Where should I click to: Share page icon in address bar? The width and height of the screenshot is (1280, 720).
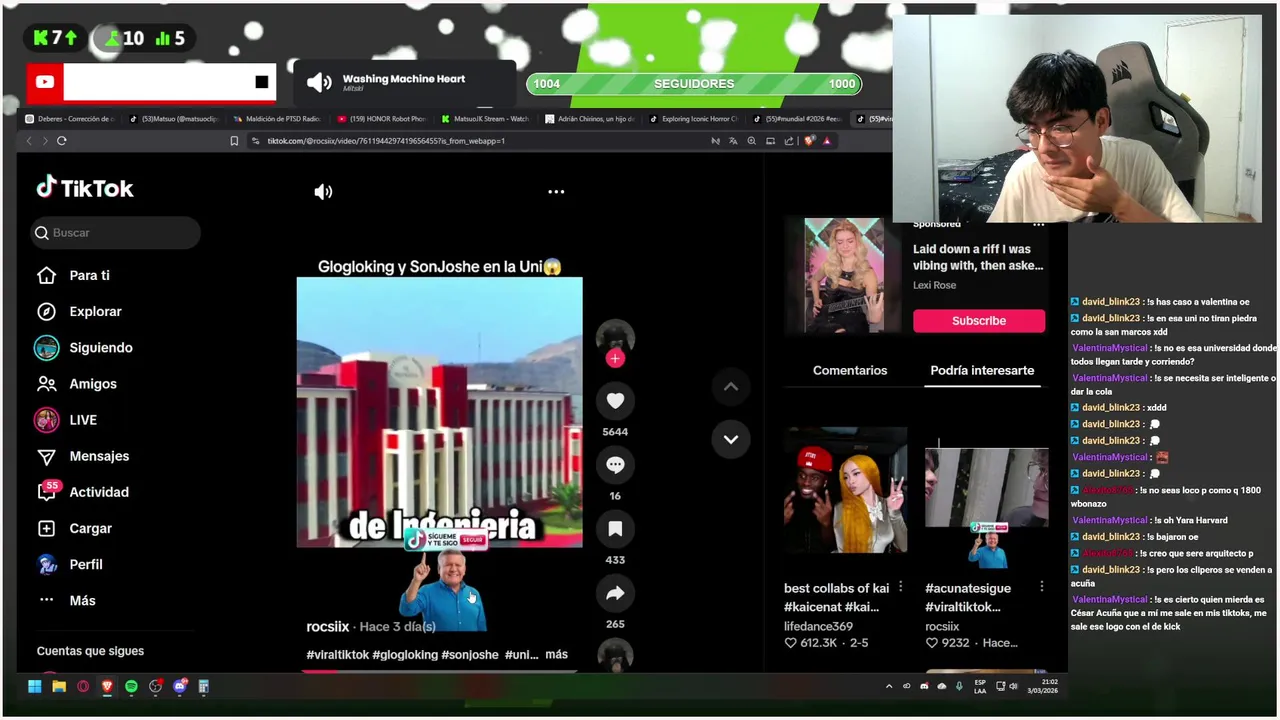[789, 141]
